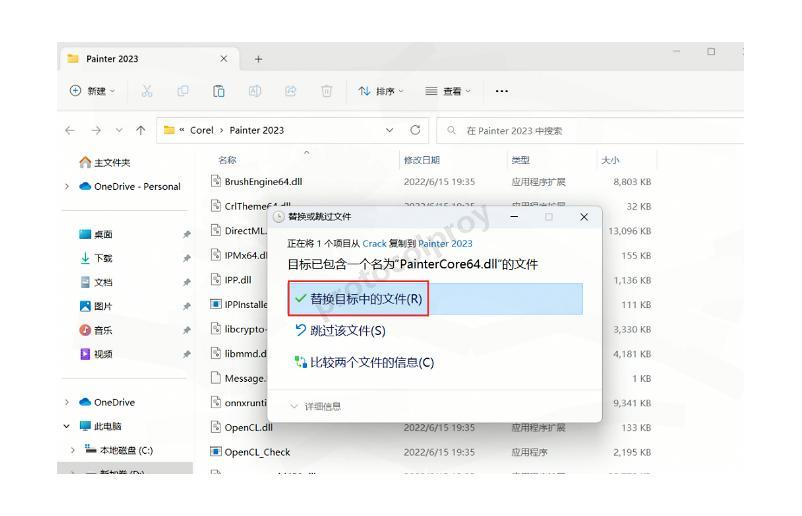Select the Painter 2023 tab
The width and height of the screenshot is (802, 516).
coord(149,59)
